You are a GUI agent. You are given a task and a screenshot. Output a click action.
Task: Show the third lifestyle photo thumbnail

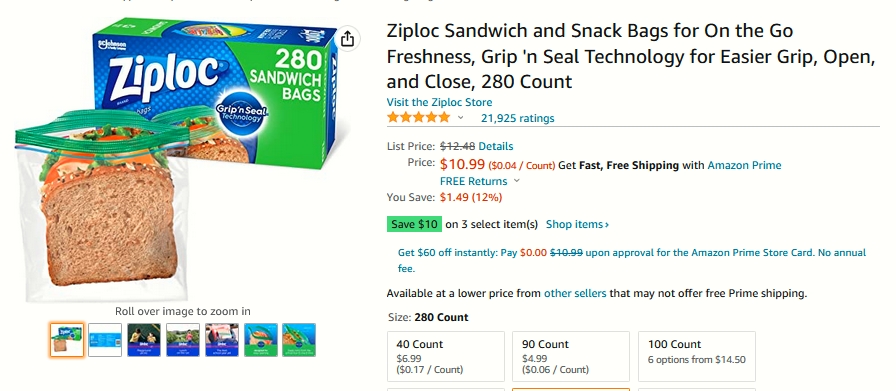click(144, 340)
